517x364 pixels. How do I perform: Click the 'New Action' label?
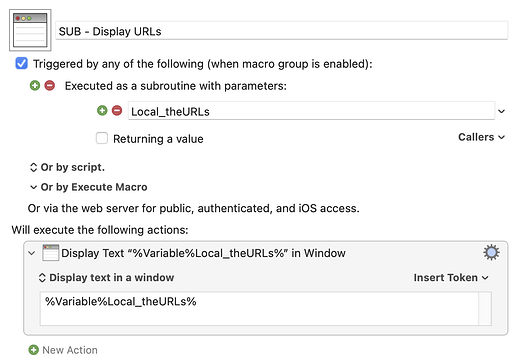point(70,350)
